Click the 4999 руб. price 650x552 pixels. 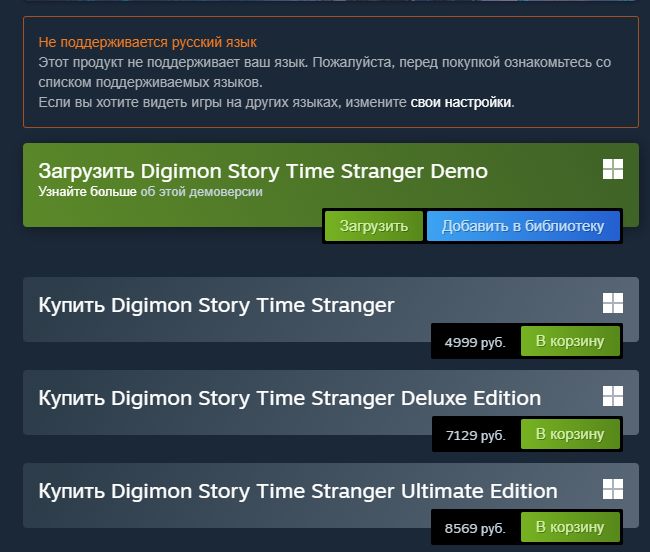[475, 342]
